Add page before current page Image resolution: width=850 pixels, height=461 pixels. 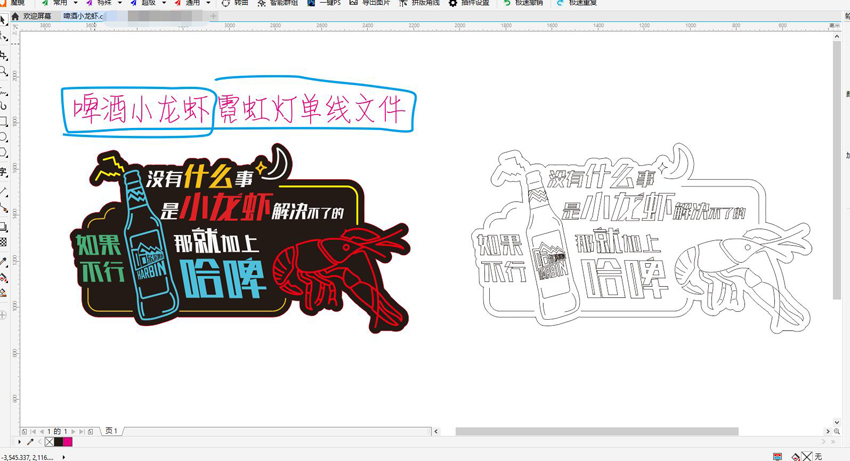tap(24, 432)
